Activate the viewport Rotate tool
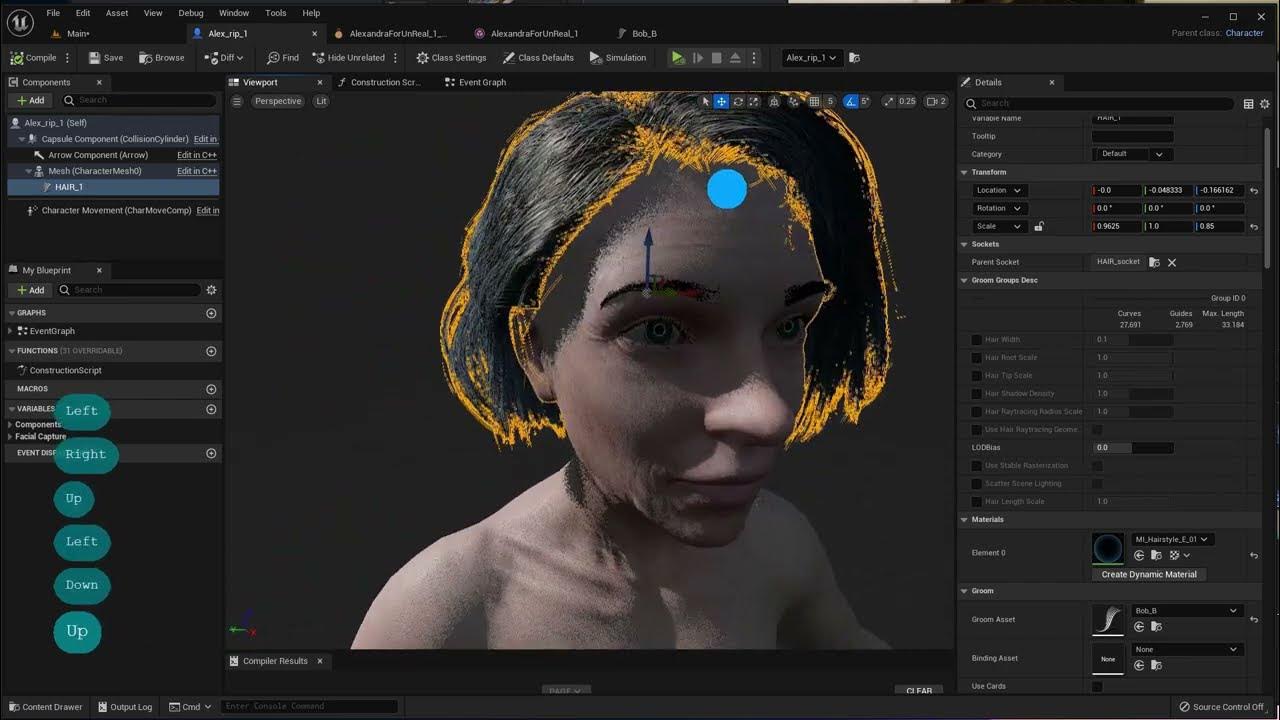 click(738, 101)
